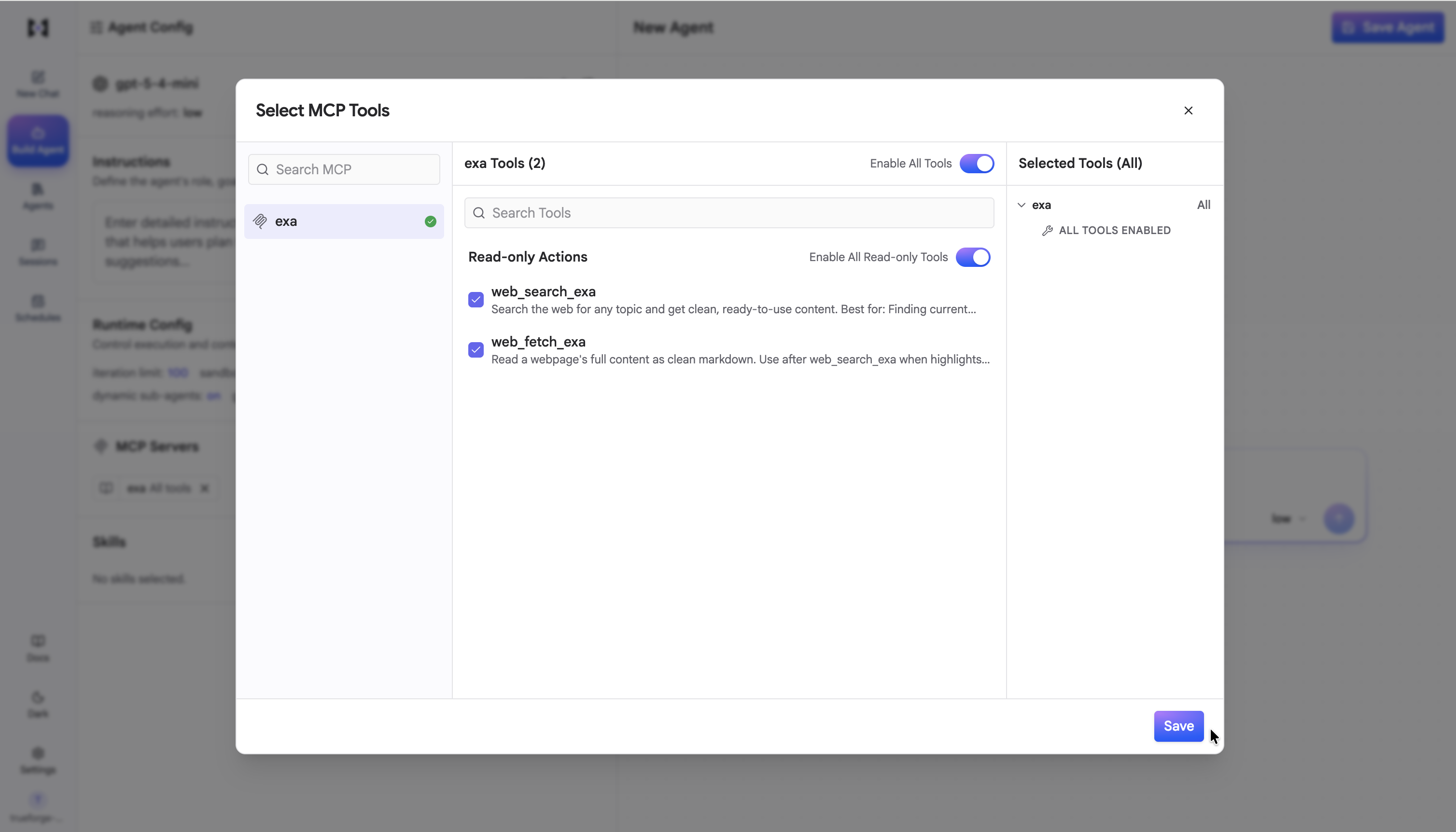Screen dimensions: 1456x832
Task: Select the exa server in the list
Action: click(344, 221)
